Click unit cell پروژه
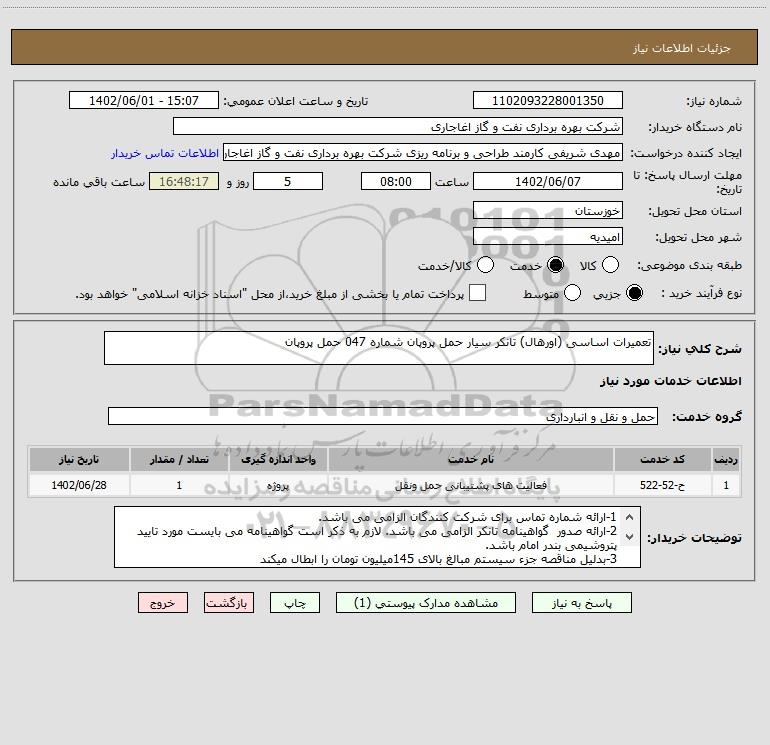The width and height of the screenshot is (770, 745). click(x=278, y=485)
